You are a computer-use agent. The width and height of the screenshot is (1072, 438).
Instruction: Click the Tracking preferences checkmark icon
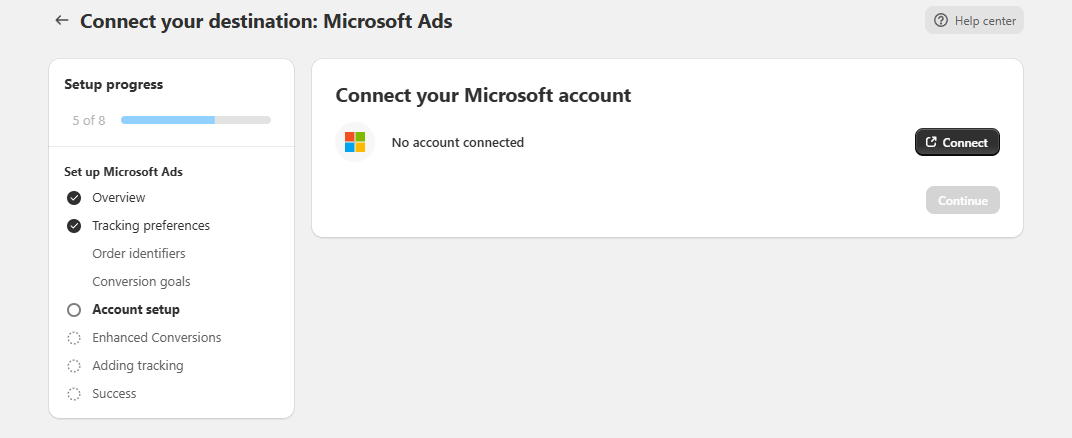click(74, 226)
